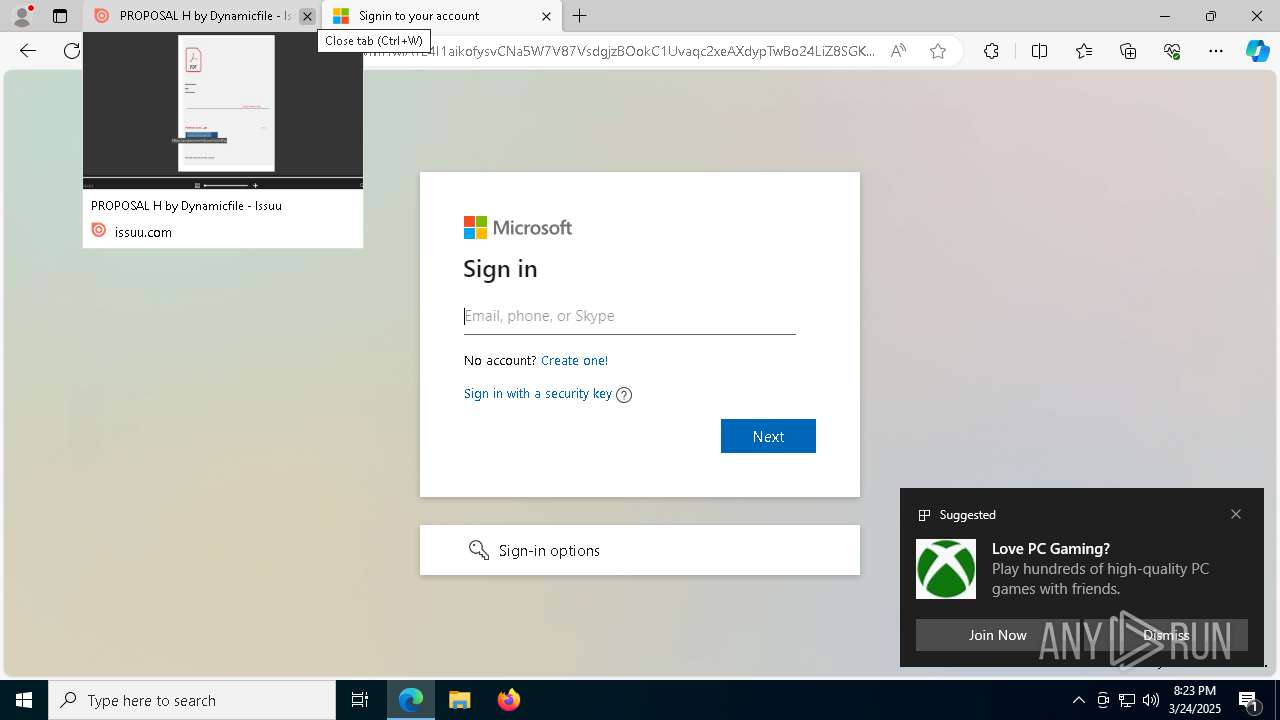Open Settings and more menu
The width and height of the screenshot is (1280, 720).
(x=1216, y=51)
